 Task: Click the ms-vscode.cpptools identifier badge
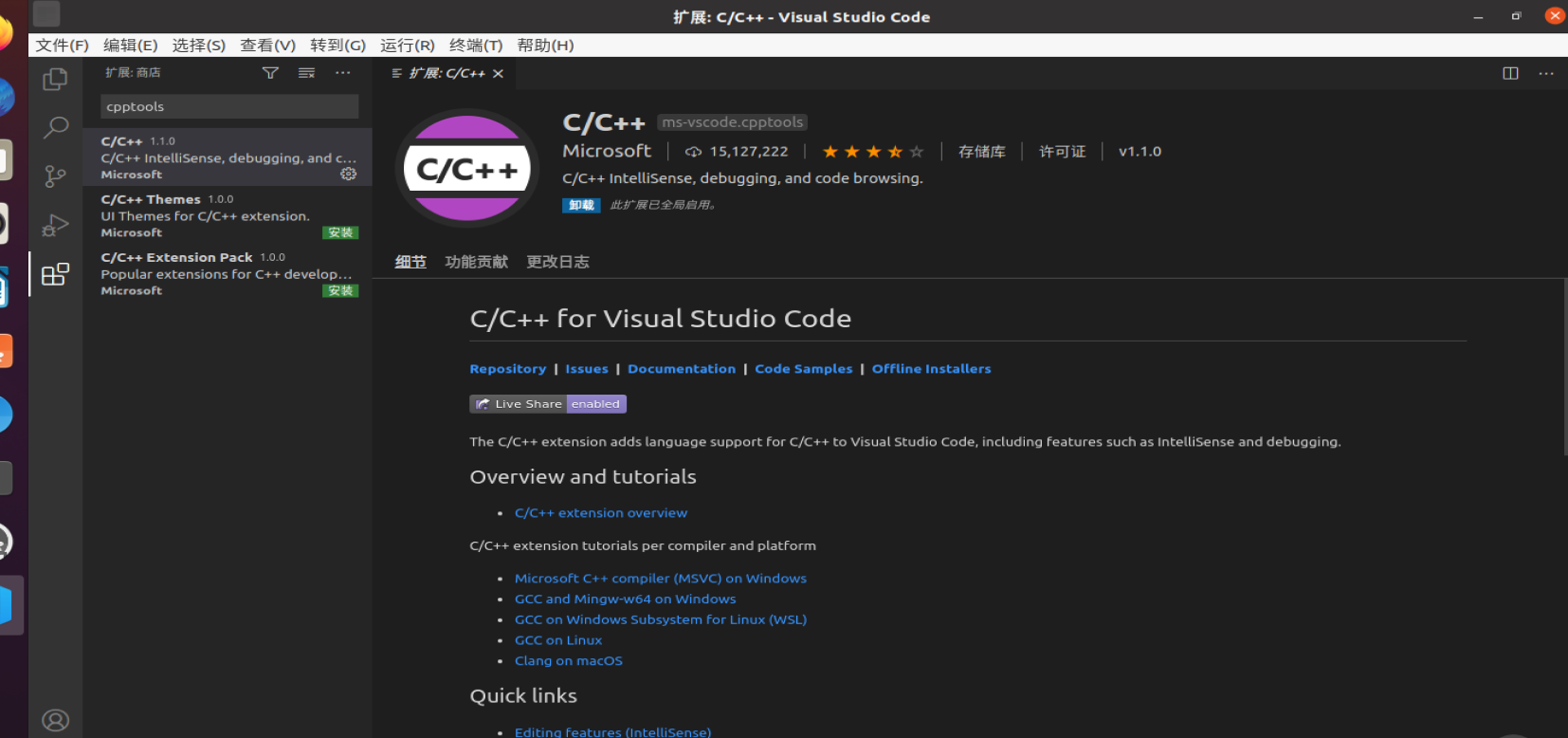pyautogui.click(x=732, y=122)
